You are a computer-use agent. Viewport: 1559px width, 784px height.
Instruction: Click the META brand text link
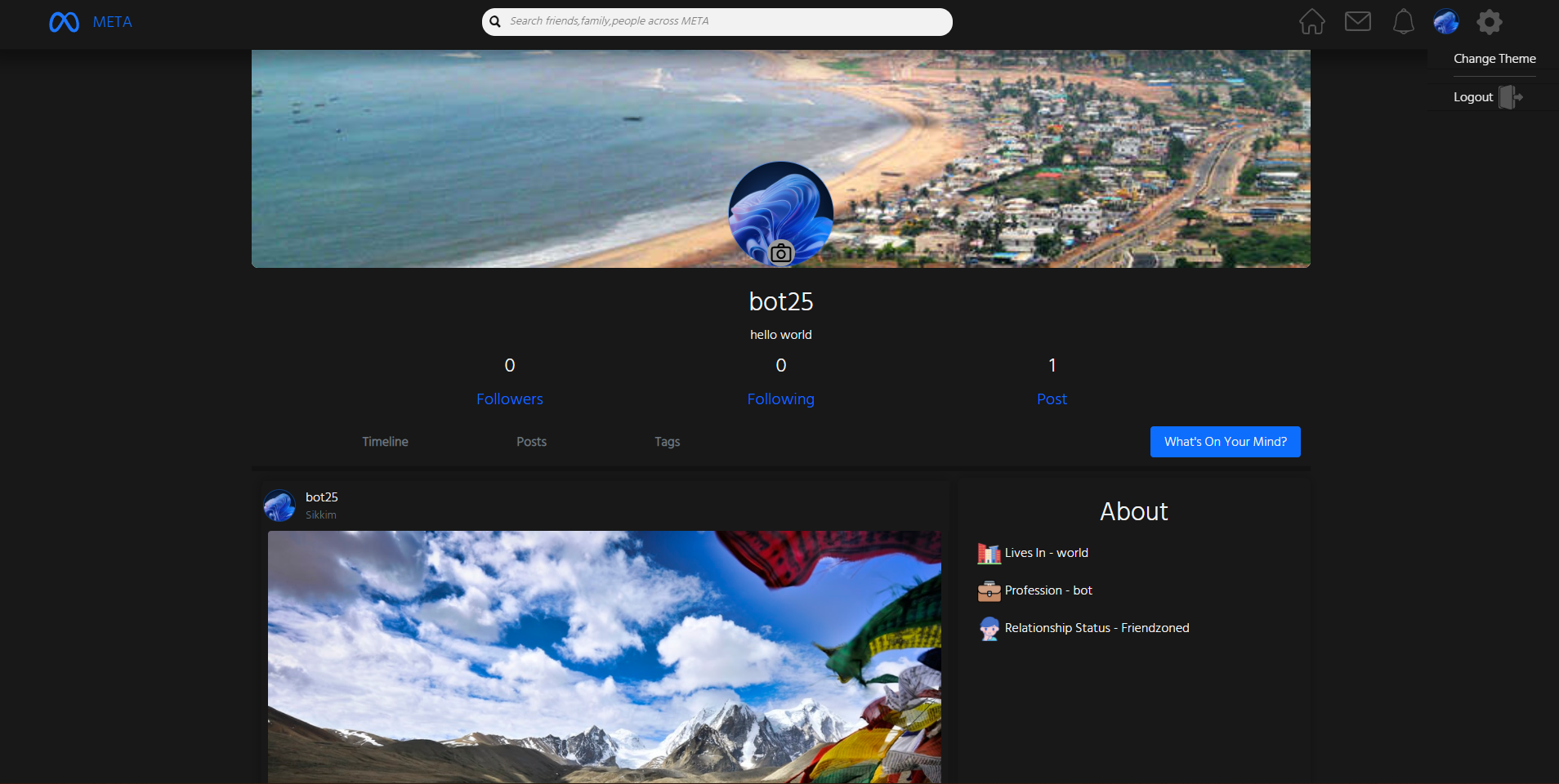pos(113,22)
